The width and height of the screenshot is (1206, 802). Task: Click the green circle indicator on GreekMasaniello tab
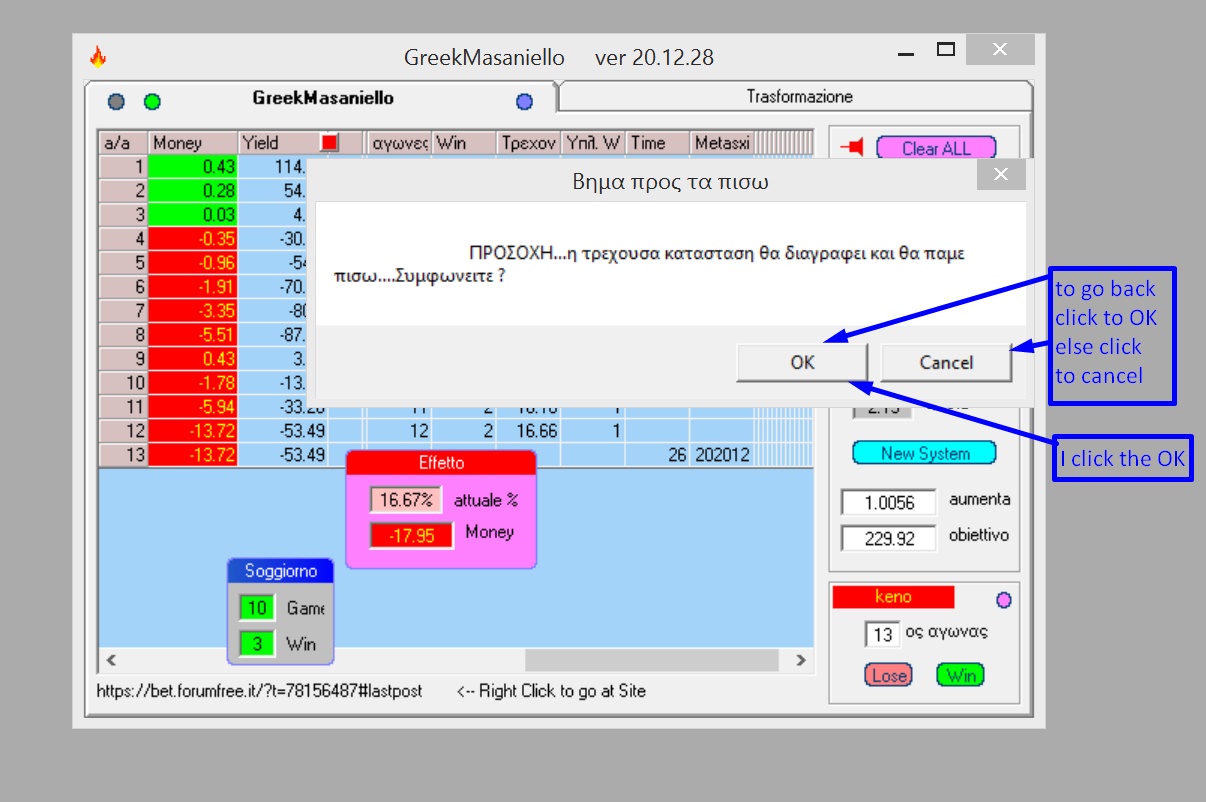(152, 101)
